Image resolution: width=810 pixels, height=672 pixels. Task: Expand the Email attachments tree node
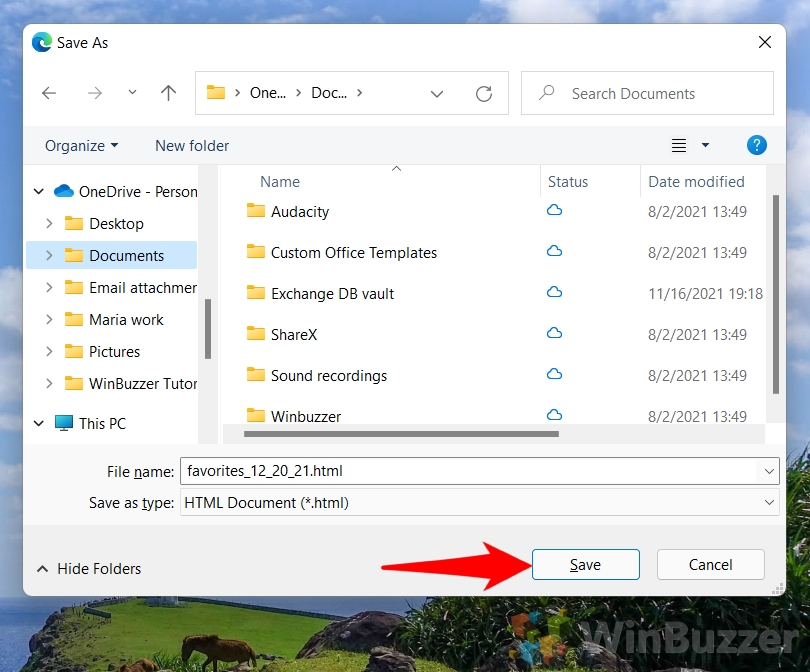coord(49,288)
